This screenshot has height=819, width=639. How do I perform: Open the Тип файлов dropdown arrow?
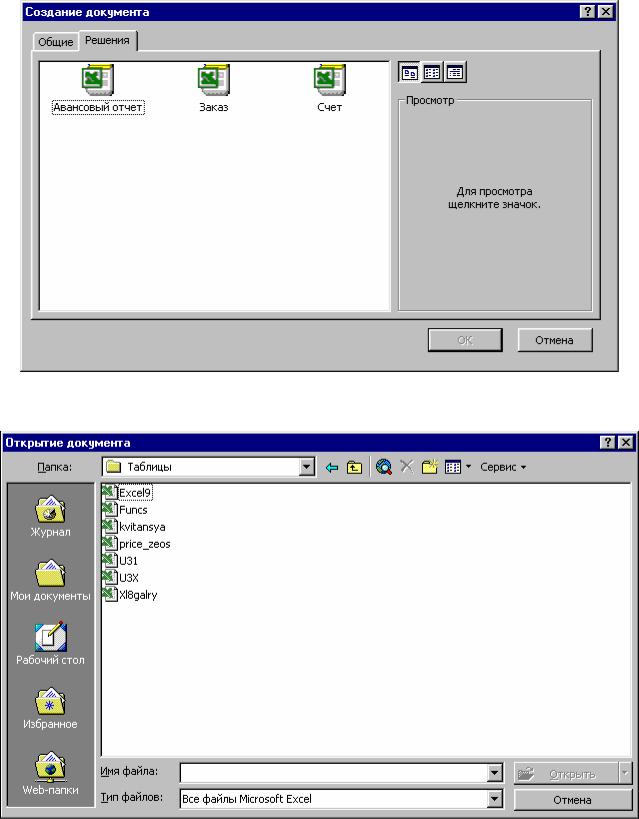coord(495,799)
